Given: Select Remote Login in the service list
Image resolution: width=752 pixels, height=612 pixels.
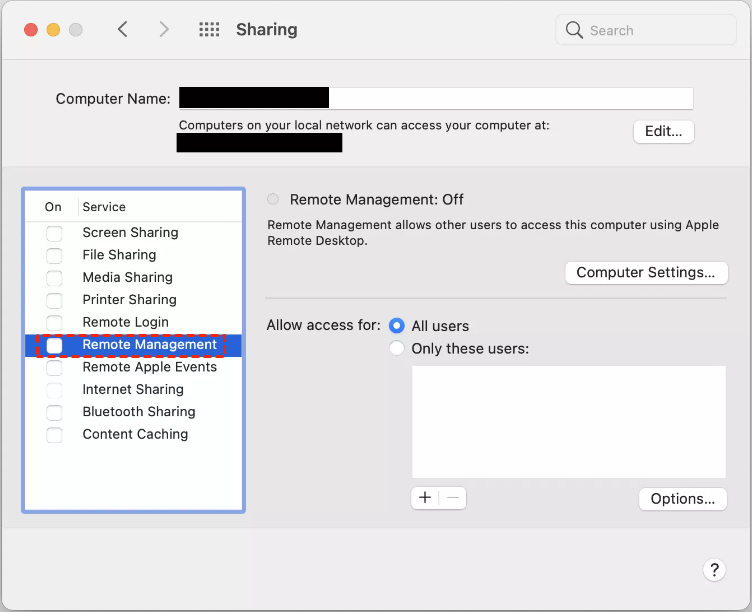Looking at the screenshot, I should (x=125, y=322).
